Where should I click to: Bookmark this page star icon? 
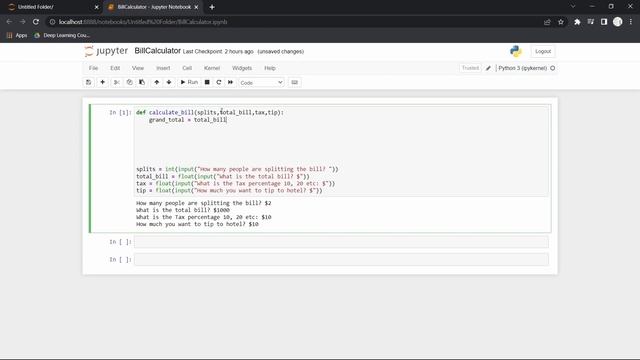tap(561, 22)
